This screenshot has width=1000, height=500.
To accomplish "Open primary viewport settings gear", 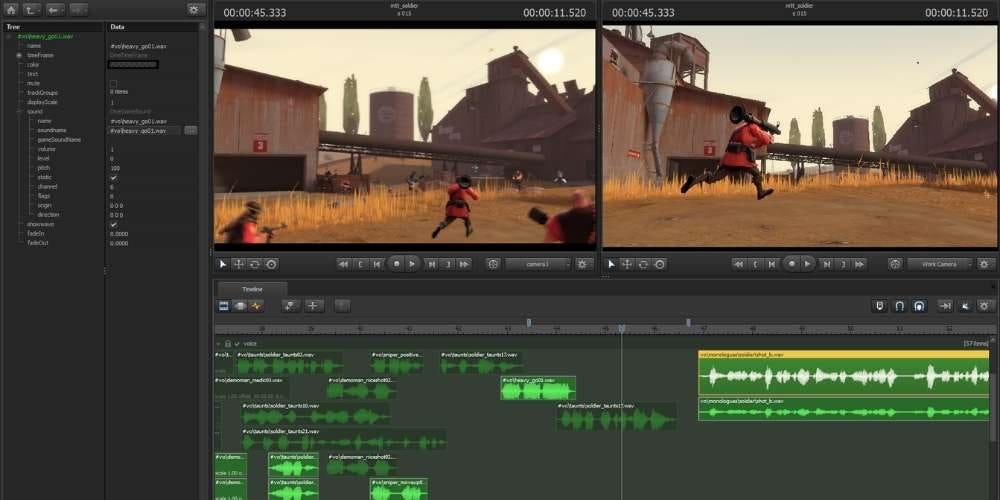I will [x=582, y=264].
